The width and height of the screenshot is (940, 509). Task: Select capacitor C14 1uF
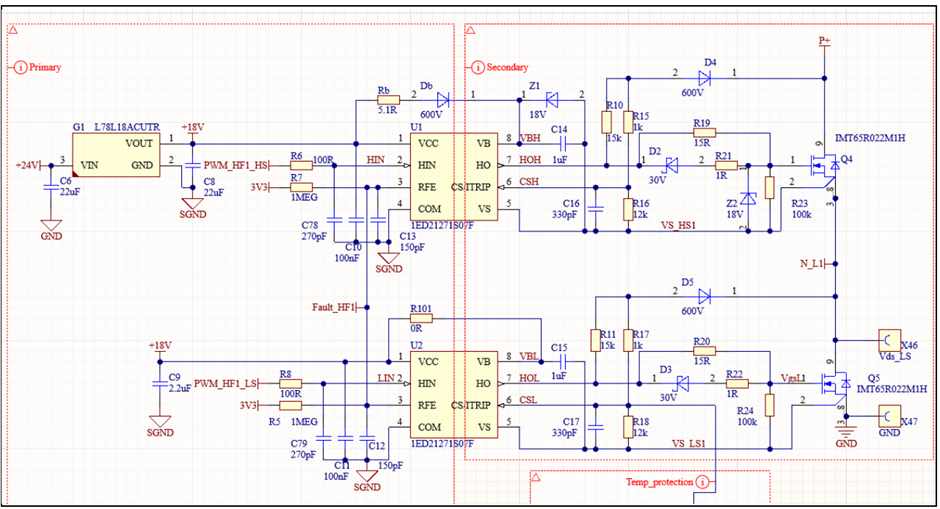(563, 143)
